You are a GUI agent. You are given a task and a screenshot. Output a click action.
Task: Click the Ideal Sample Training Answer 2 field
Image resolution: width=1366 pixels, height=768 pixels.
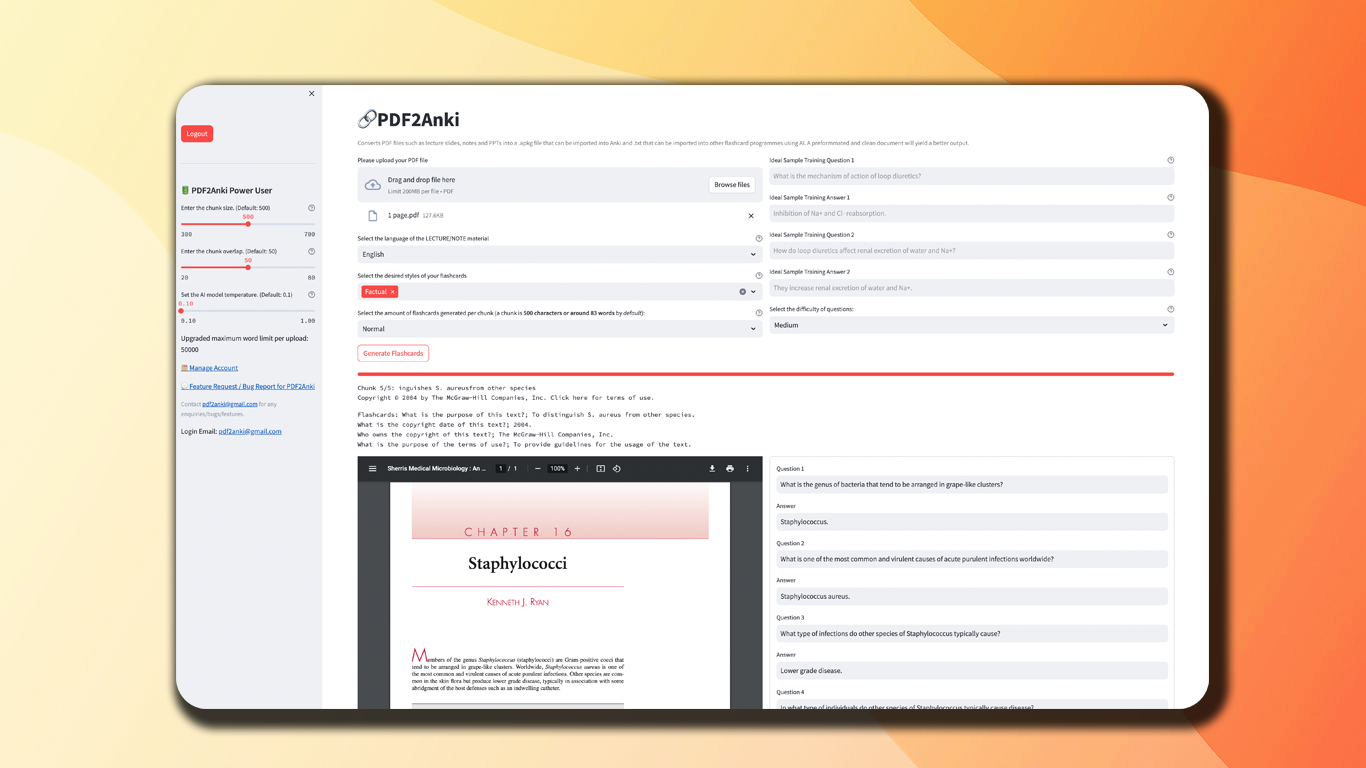(x=971, y=288)
